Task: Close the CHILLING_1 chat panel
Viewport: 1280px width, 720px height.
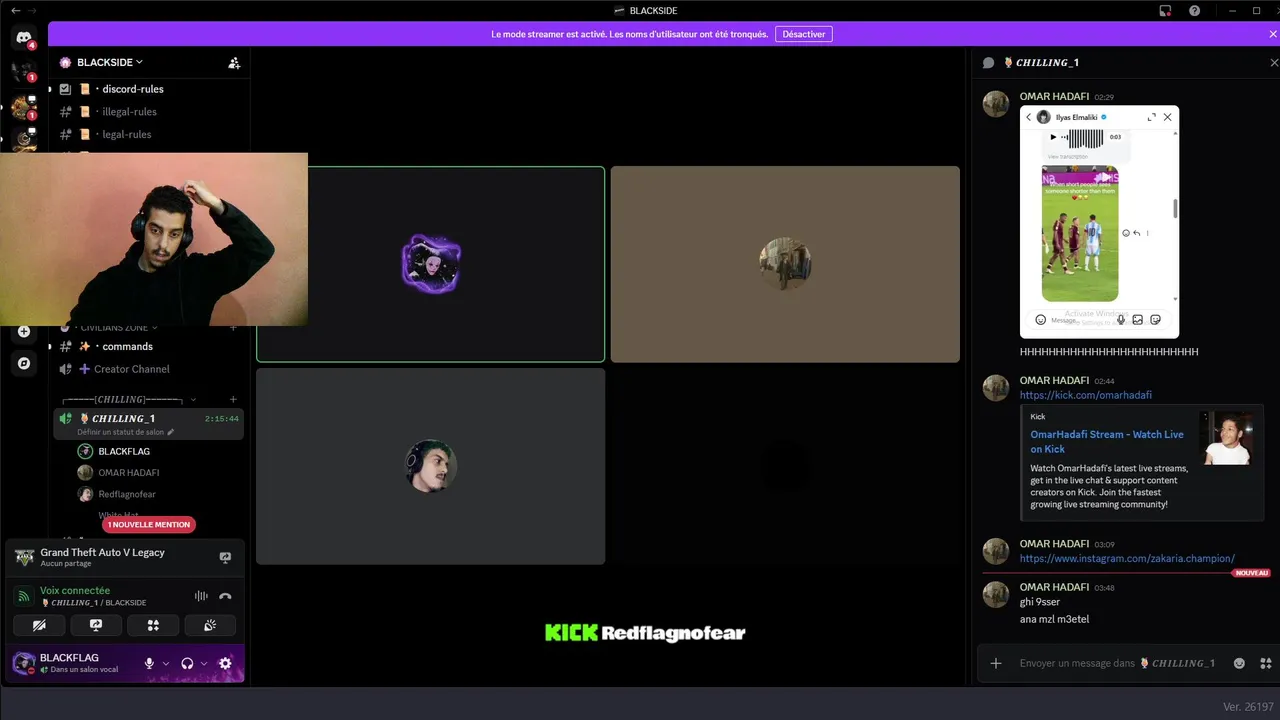Action: click(x=1273, y=62)
